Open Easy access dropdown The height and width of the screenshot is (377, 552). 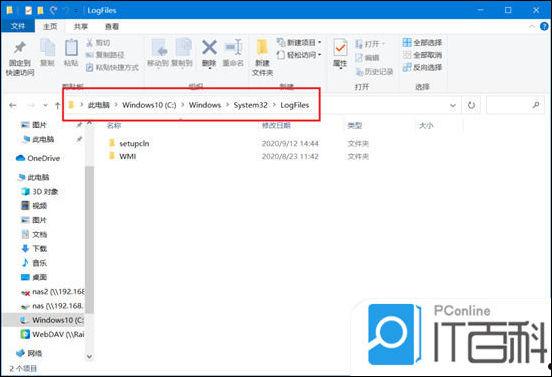[x=300, y=55]
